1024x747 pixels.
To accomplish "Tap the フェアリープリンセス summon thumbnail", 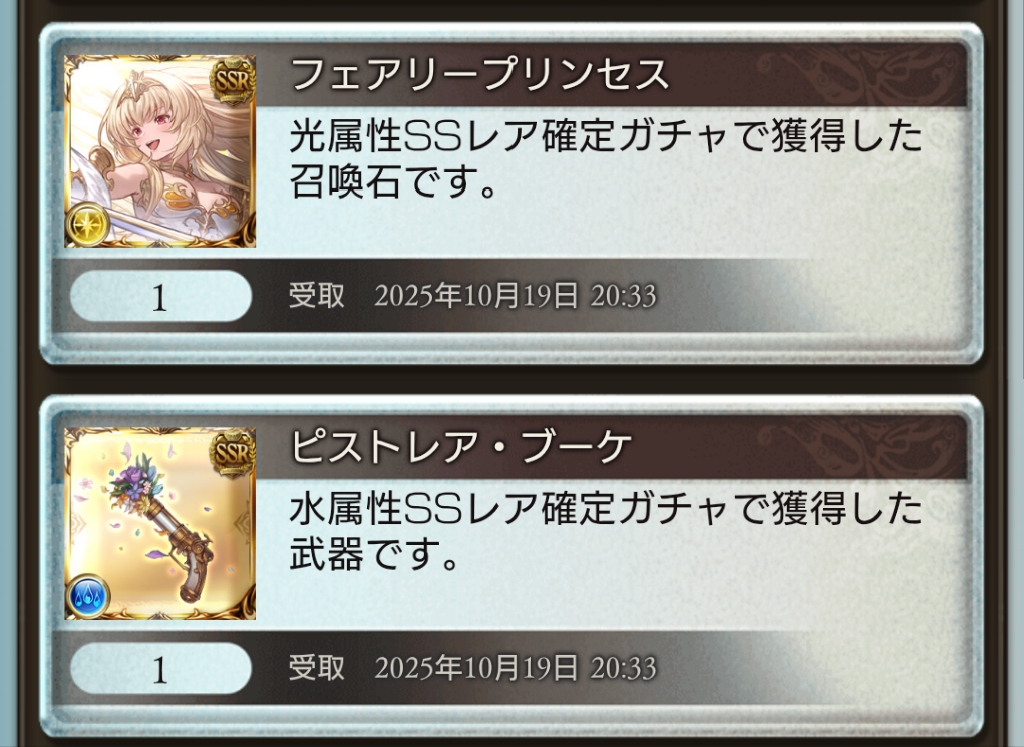I will (160, 151).
